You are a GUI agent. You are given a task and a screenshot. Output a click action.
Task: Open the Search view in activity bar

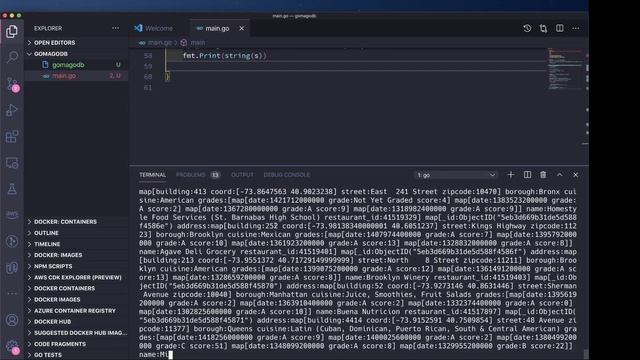pos(12,57)
